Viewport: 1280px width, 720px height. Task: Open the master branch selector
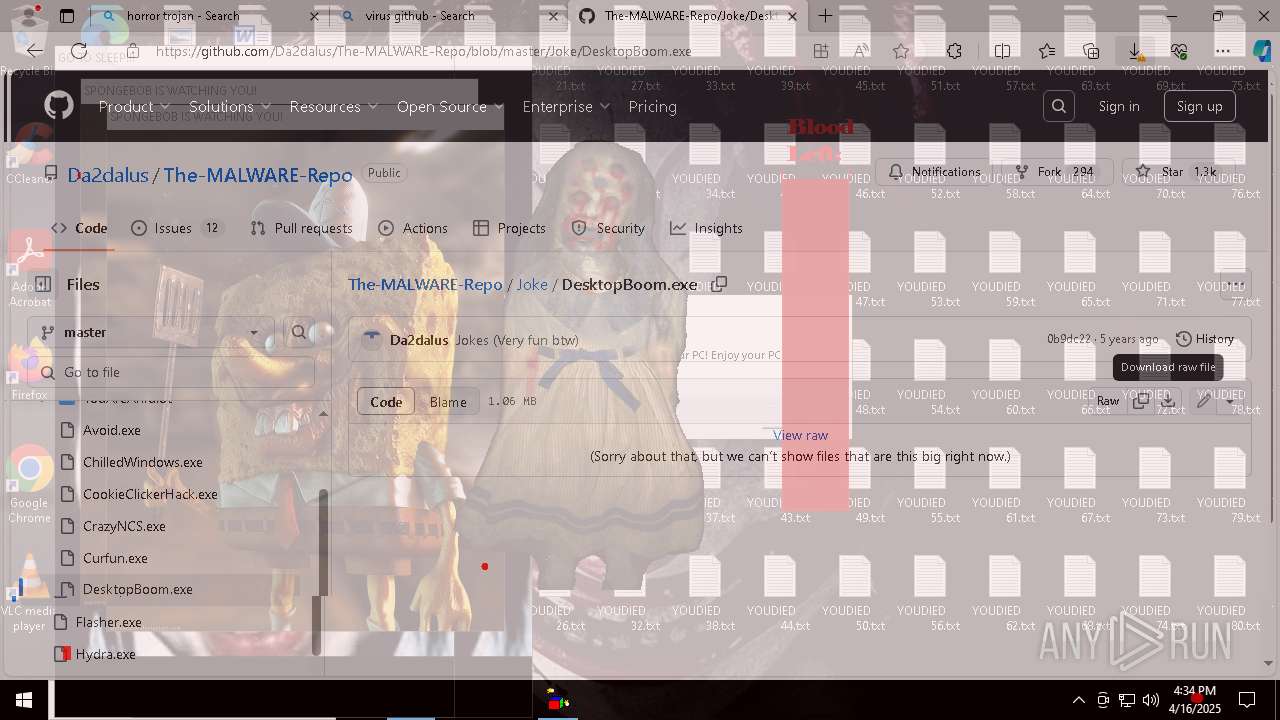tap(150, 332)
